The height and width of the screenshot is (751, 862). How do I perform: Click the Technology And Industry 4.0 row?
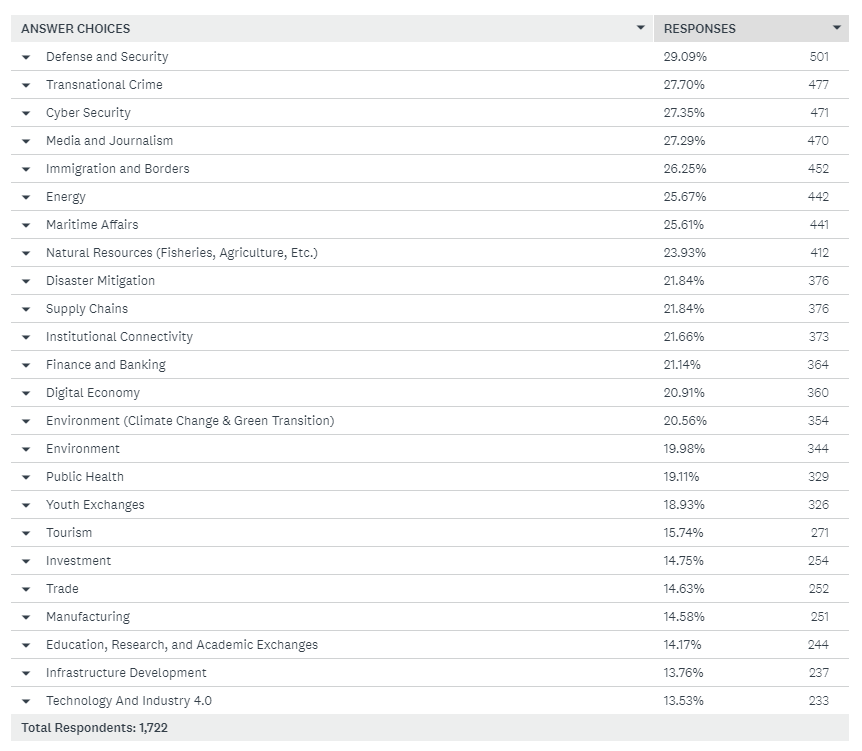click(x=129, y=701)
